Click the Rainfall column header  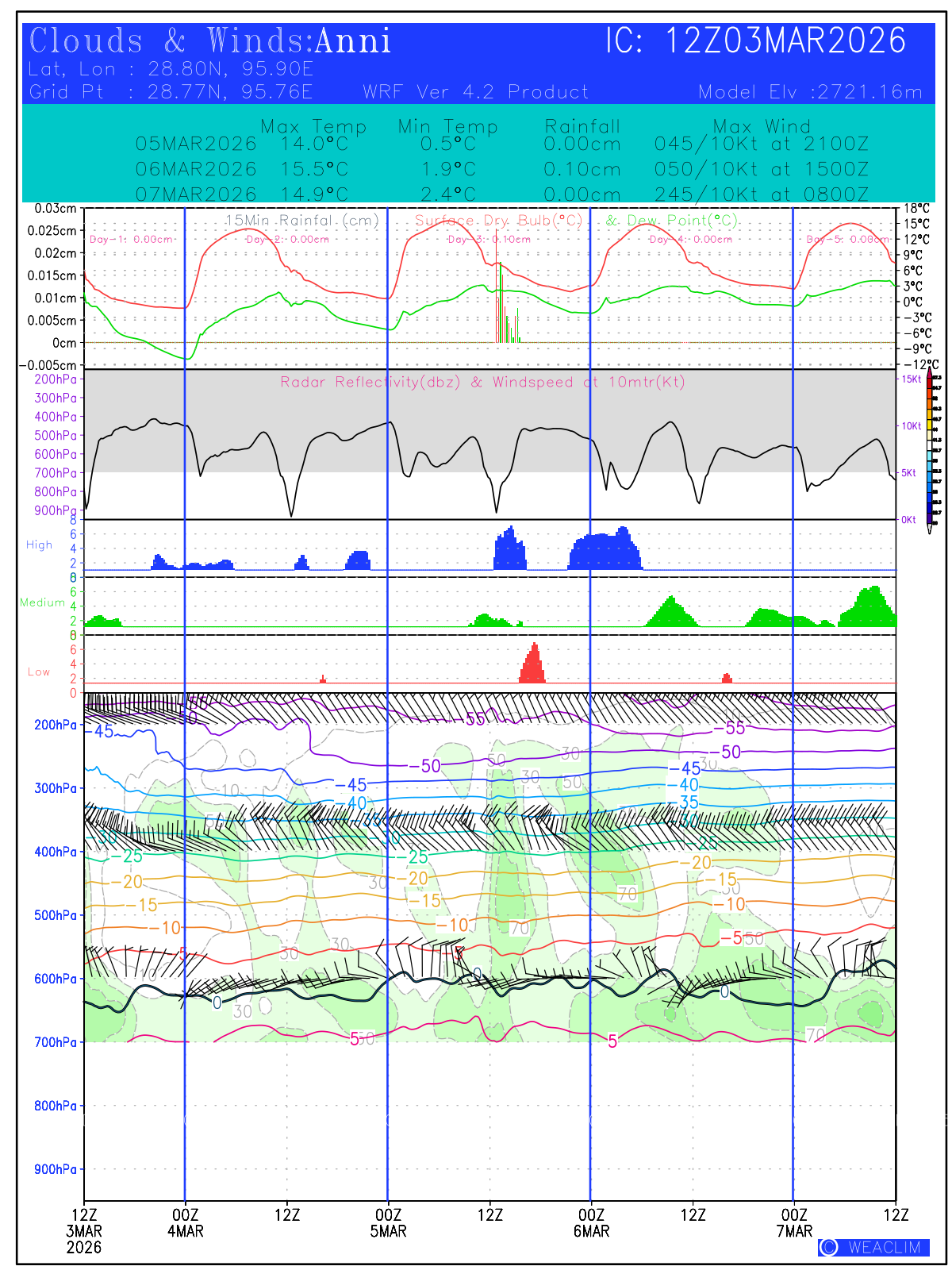click(x=582, y=126)
